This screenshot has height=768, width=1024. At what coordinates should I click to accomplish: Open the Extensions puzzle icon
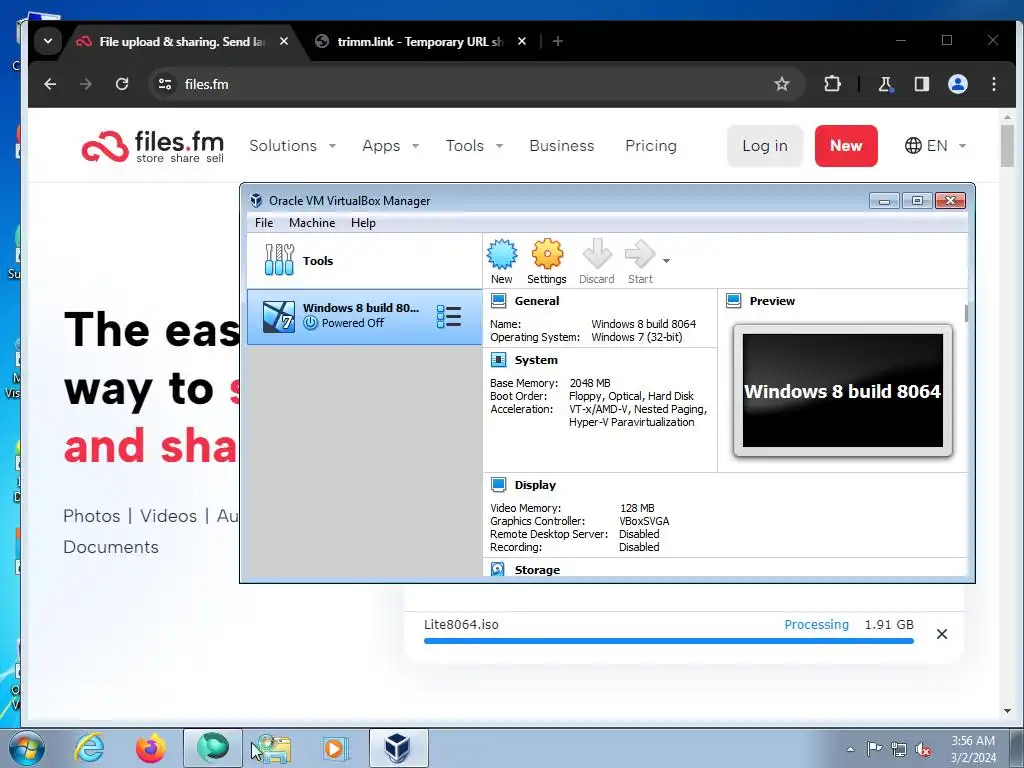(832, 84)
